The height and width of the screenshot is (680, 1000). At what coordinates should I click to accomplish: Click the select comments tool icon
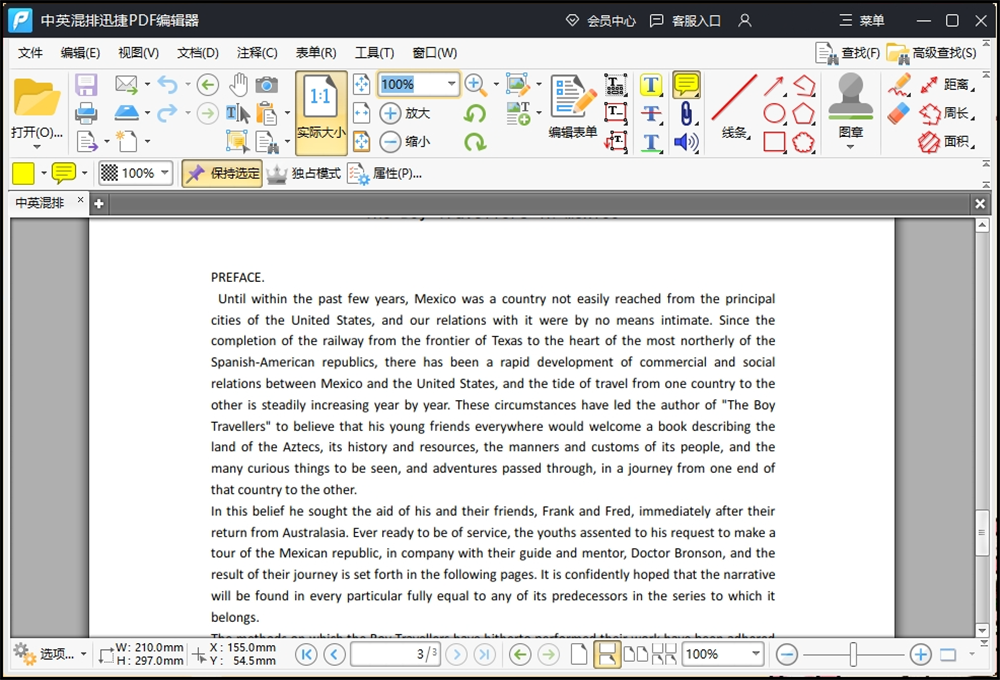pyautogui.click(x=238, y=142)
